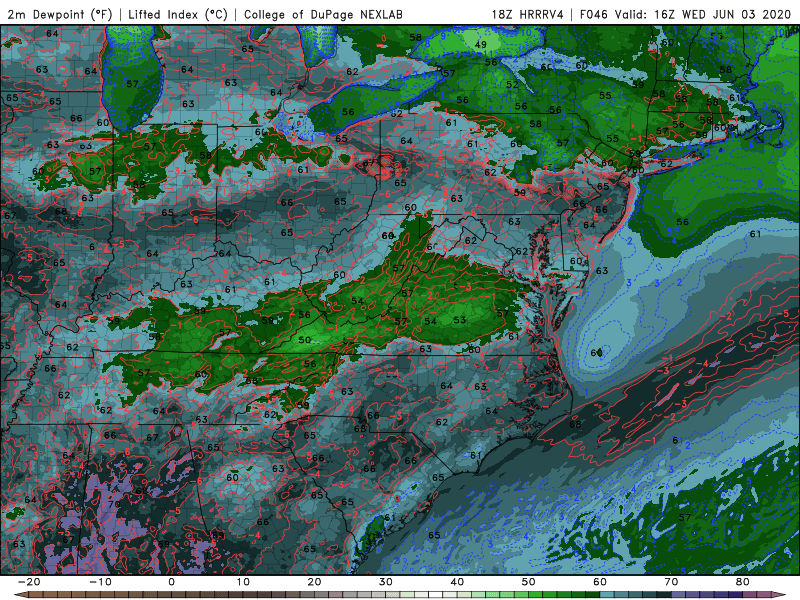Click the -20 color scale label

pyautogui.click(x=29, y=582)
